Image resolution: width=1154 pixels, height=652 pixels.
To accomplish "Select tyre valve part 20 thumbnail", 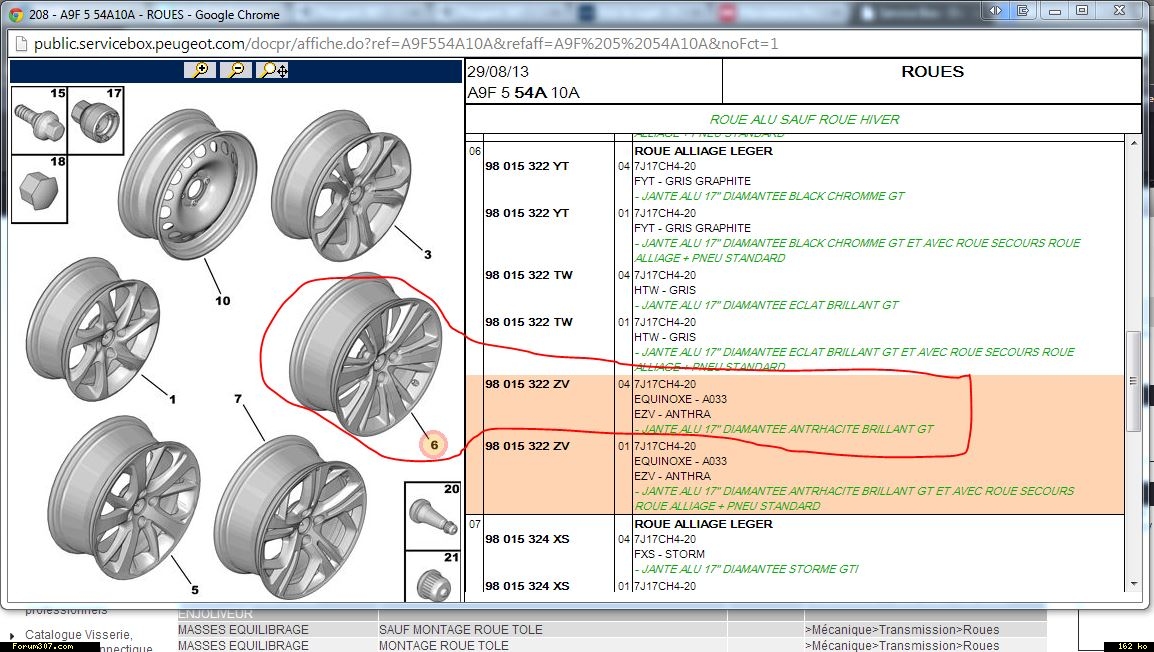I will [x=433, y=516].
